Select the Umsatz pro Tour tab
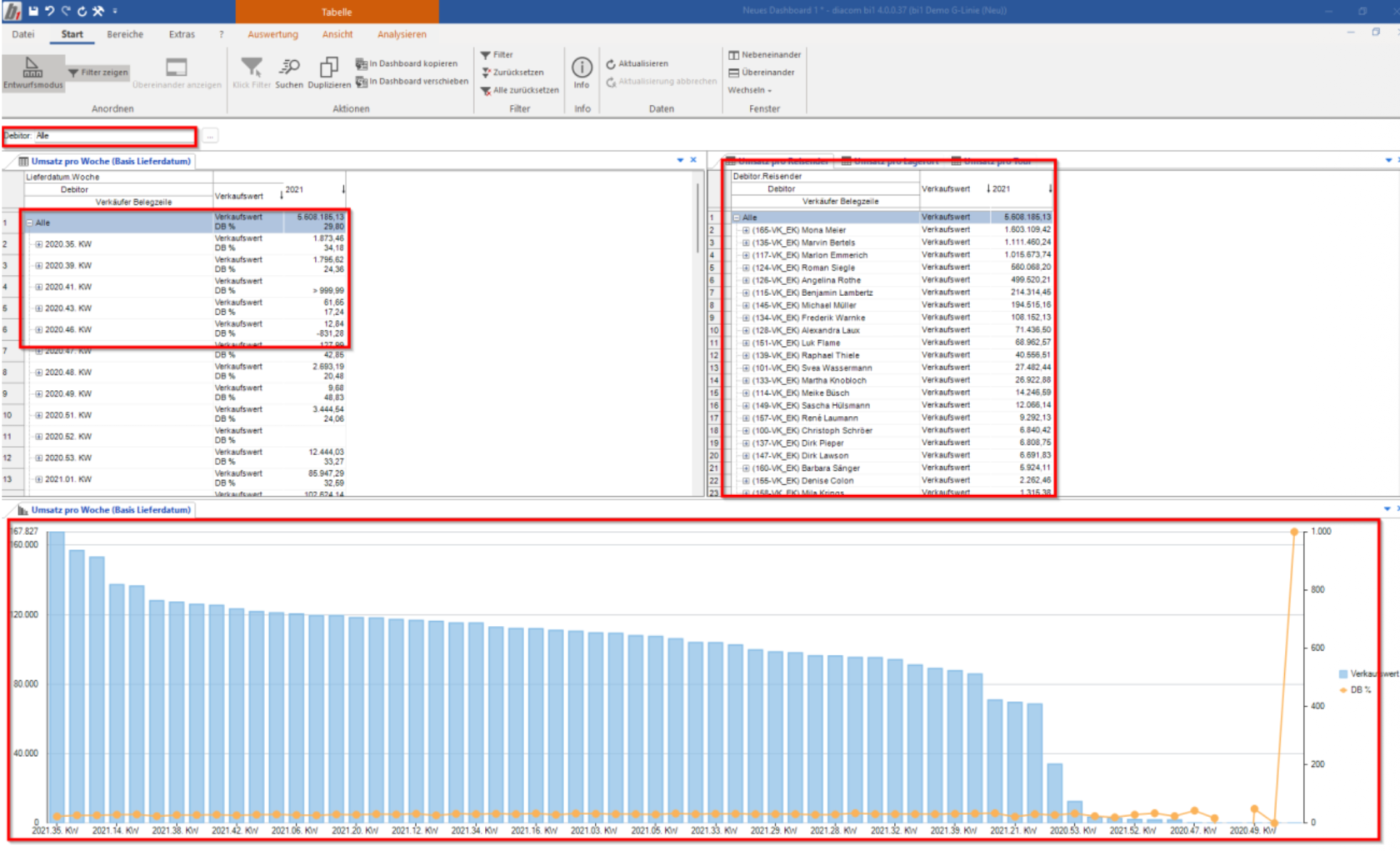The image size is (1400, 851). click(992, 161)
